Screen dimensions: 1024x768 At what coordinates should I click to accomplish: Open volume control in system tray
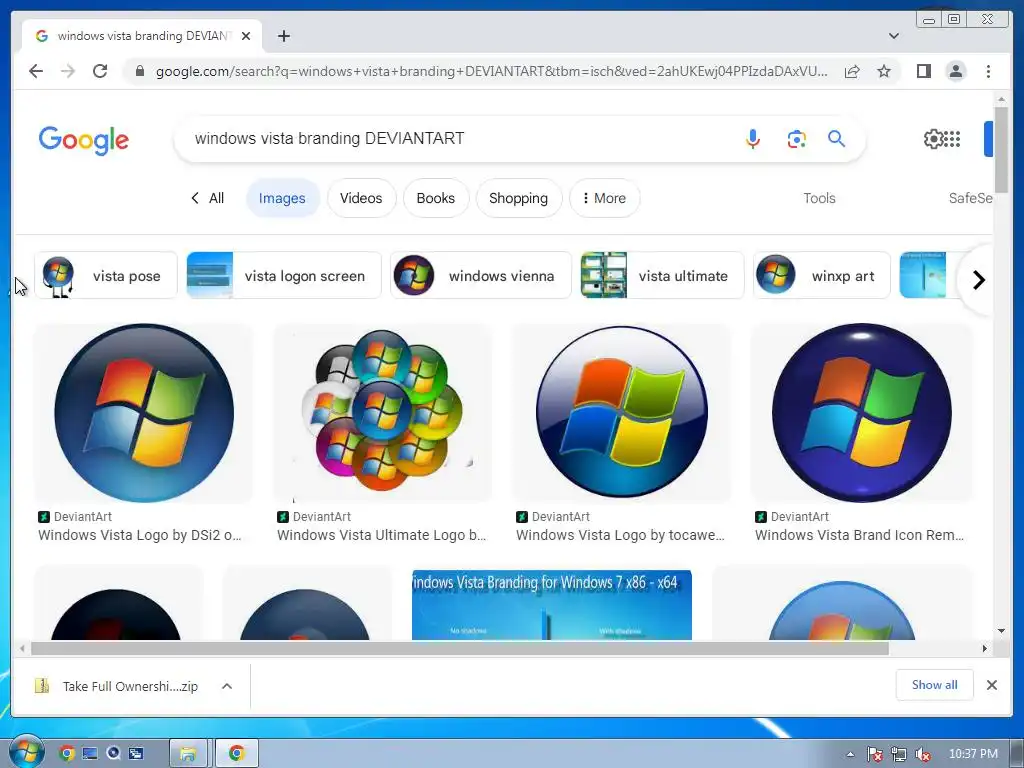923,754
